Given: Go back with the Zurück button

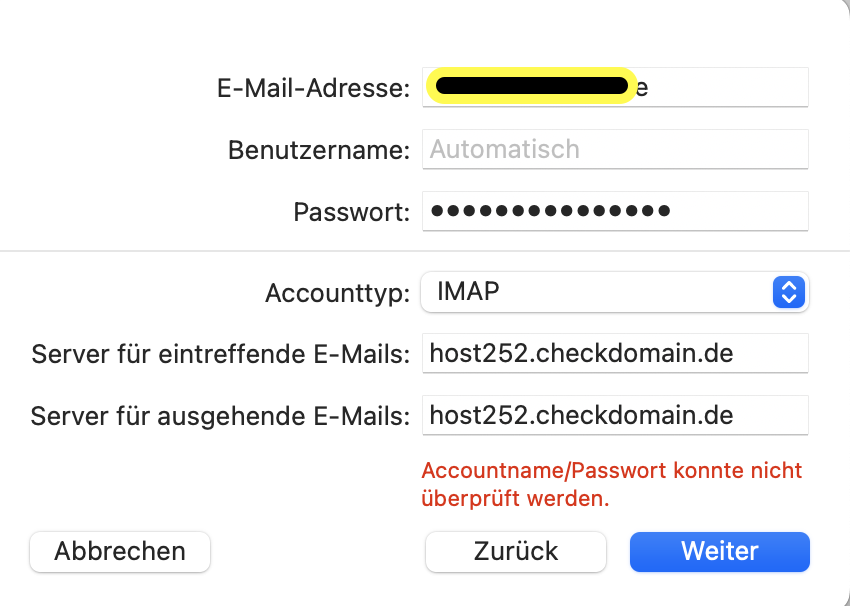Looking at the screenshot, I should (x=516, y=551).
